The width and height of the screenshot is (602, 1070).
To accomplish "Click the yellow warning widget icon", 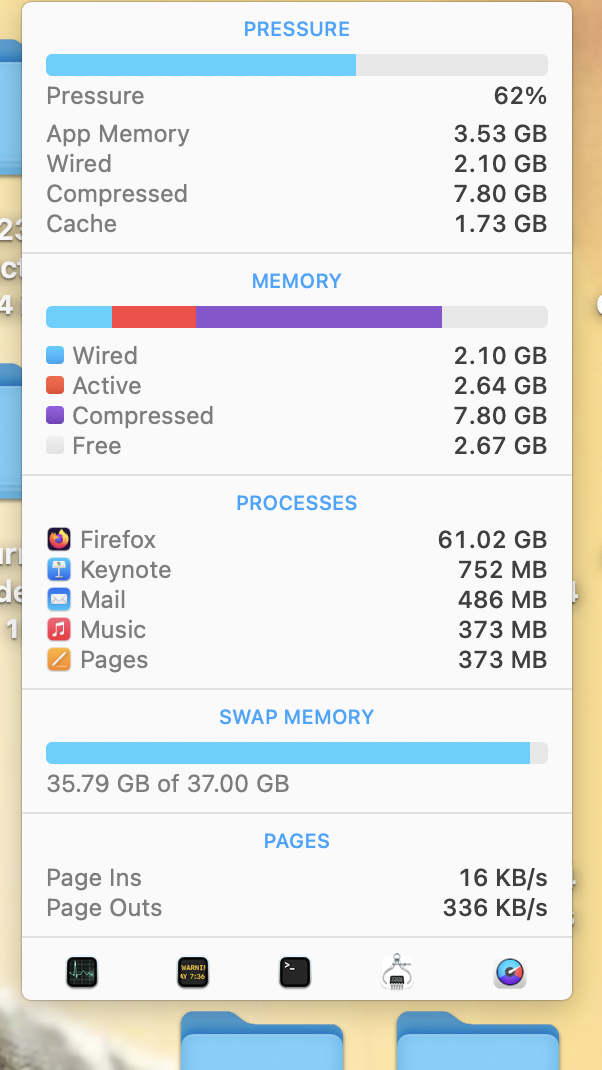I will coord(193,971).
